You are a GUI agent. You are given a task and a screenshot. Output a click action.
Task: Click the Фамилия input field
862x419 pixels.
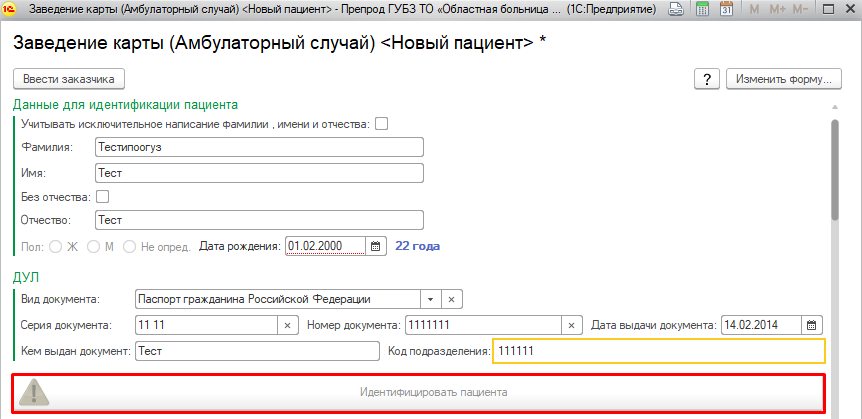259,147
